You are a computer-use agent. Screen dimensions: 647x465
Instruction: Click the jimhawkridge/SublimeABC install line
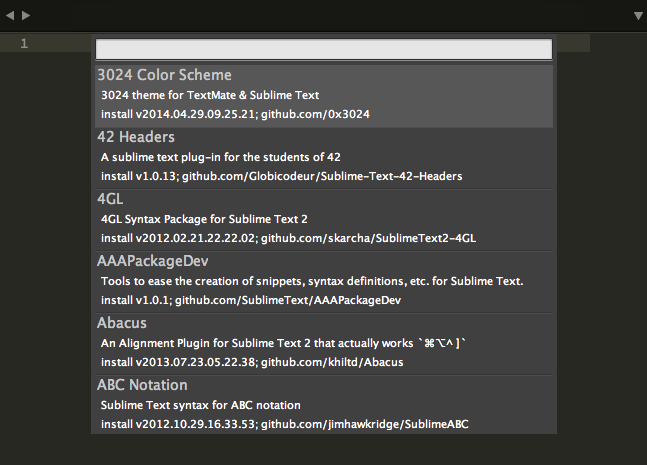coord(285,424)
